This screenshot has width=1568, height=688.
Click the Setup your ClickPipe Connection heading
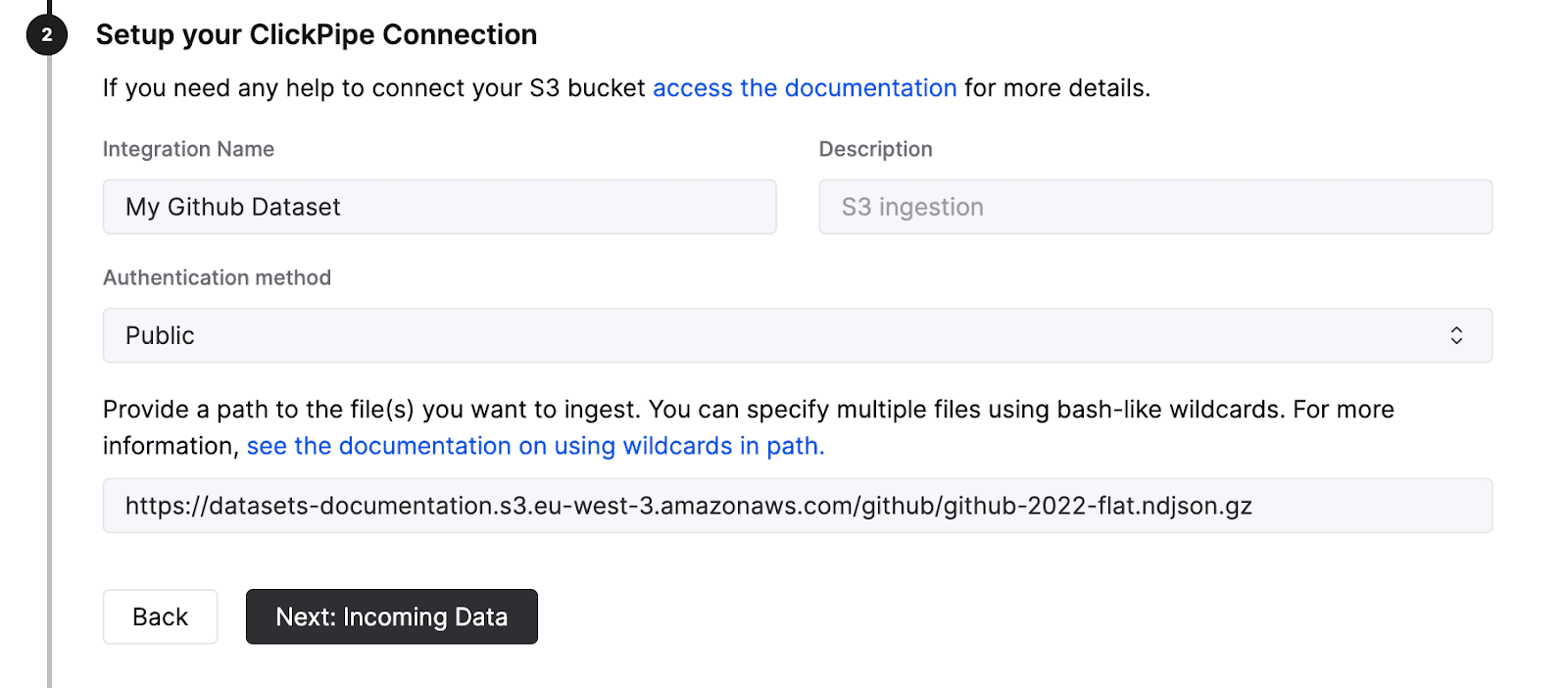(x=316, y=35)
